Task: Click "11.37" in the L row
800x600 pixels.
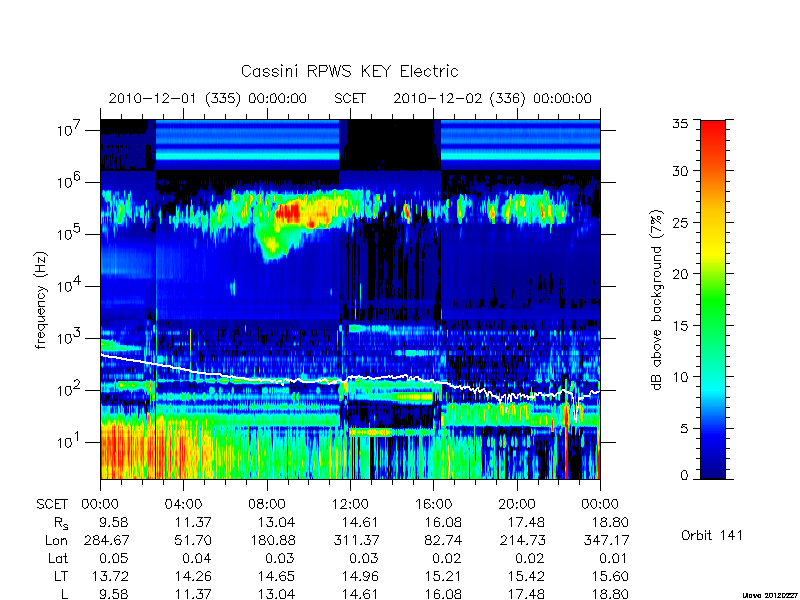Action: 193,594
